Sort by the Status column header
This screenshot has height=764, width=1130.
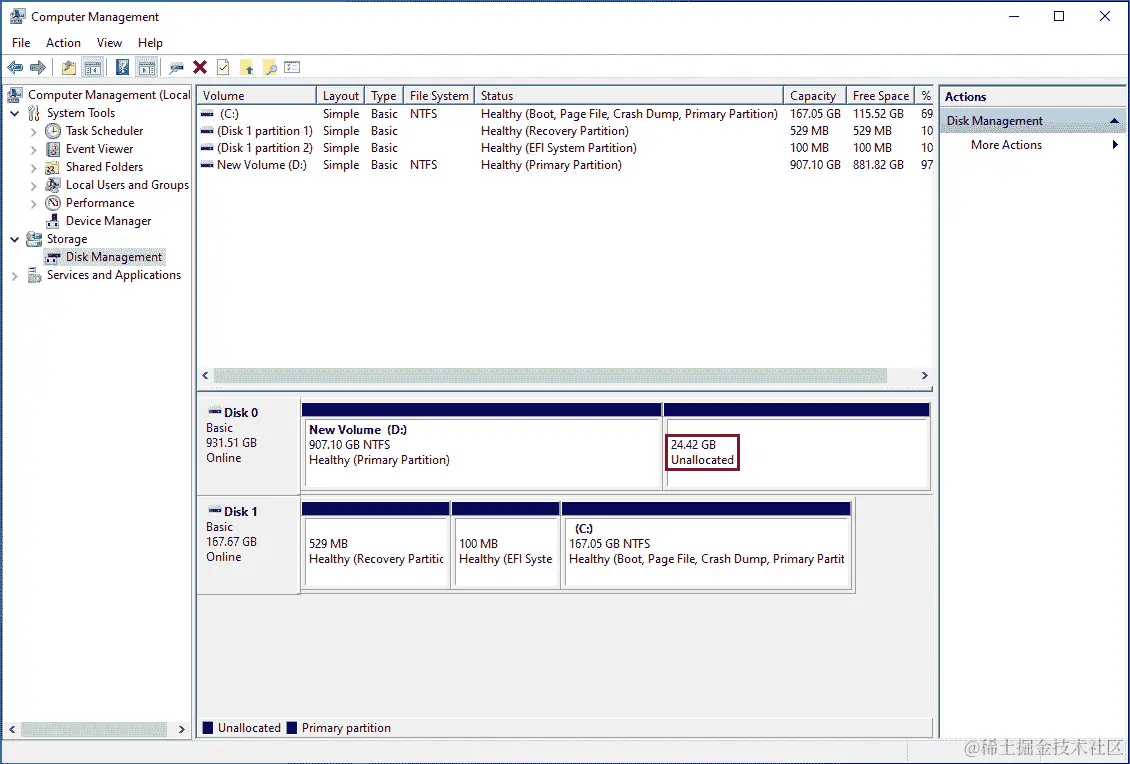629,96
